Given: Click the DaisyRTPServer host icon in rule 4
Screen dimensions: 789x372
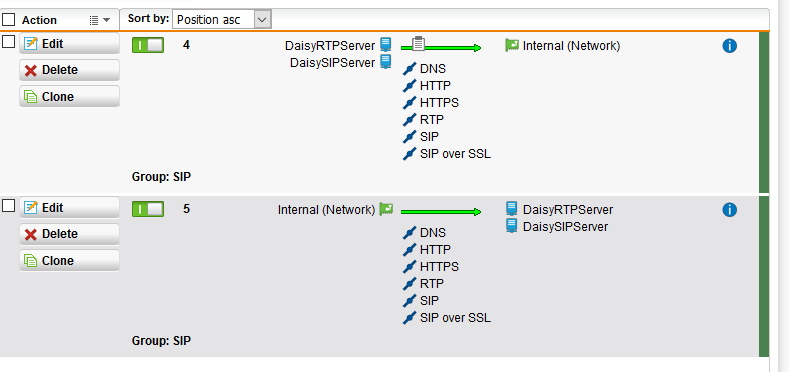Looking at the screenshot, I should 385,45.
